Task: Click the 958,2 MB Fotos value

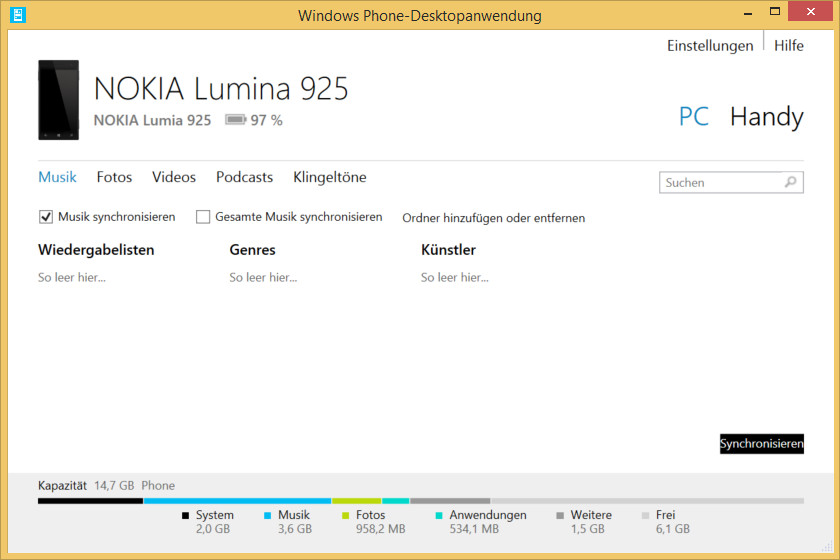Action: (x=380, y=529)
